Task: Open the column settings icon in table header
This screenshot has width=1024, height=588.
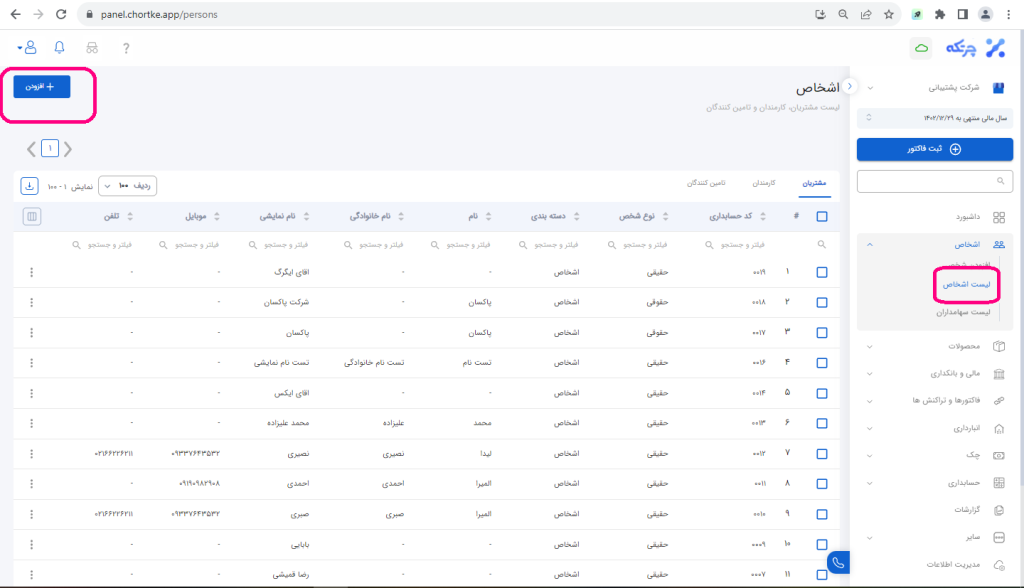Action: click(x=31, y=216)
